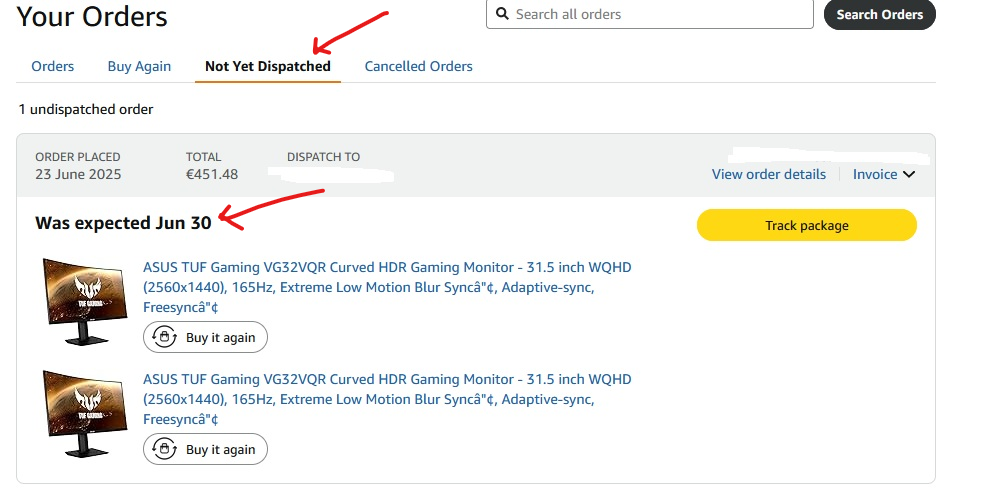Open the Buy Again tab
This screenshot has height=502, width=994.
tap(139, 67)
